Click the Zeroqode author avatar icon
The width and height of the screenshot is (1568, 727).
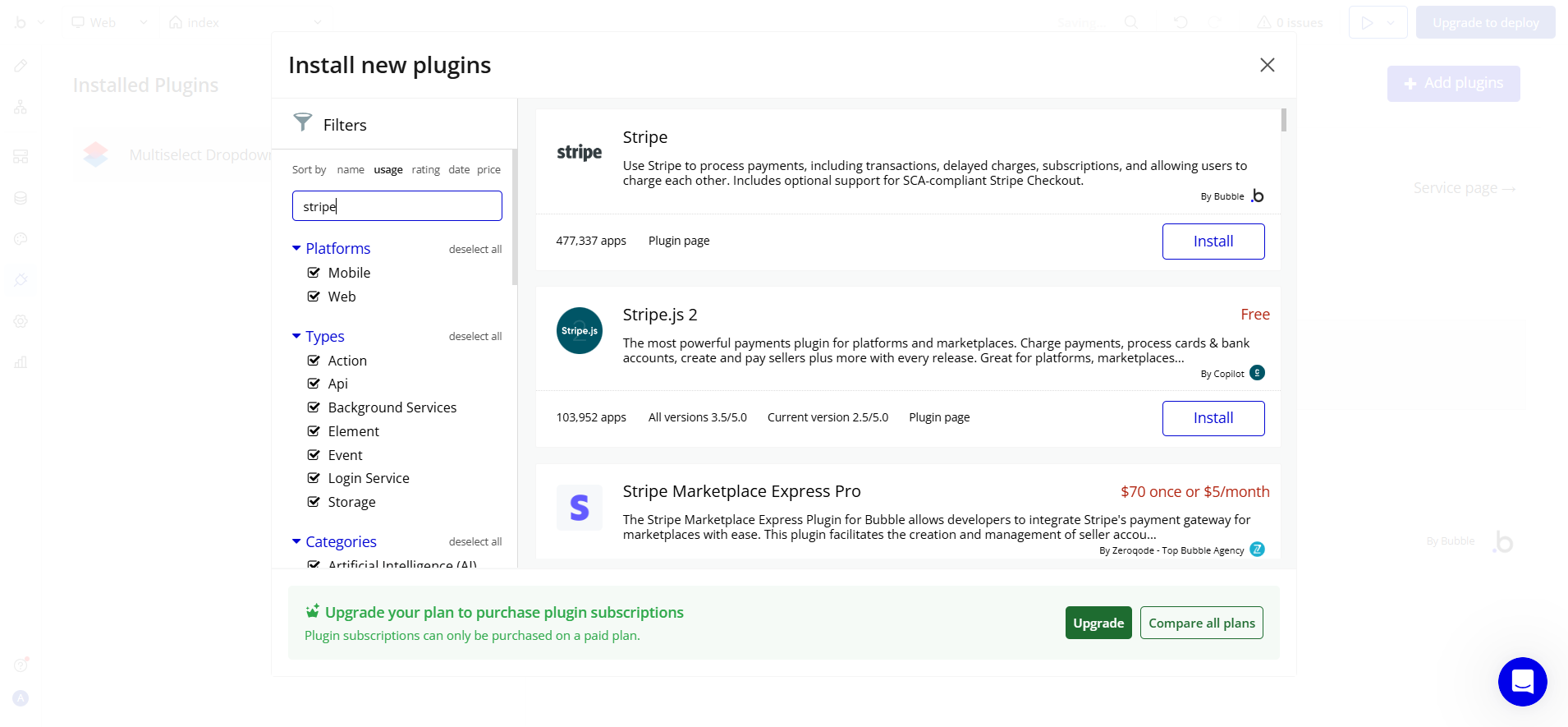pos(1257,550)
